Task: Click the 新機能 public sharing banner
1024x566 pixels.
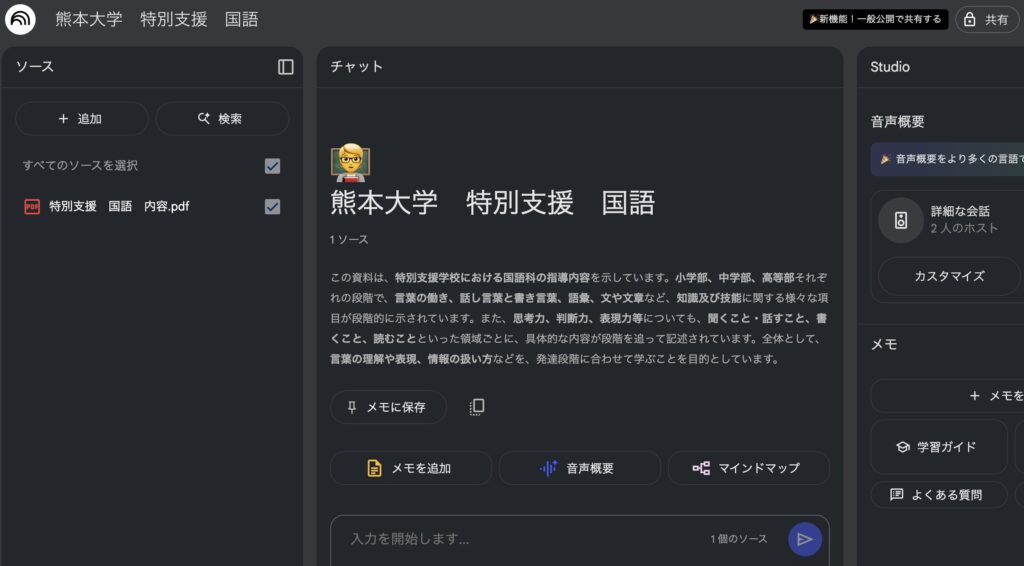Action: (875, 19)
